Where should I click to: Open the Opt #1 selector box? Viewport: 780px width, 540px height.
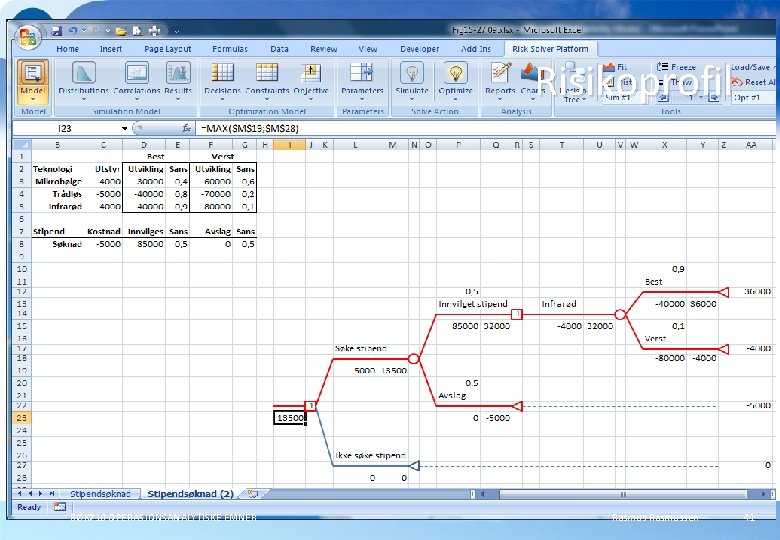pyautogui.click(x=754, y=97)
